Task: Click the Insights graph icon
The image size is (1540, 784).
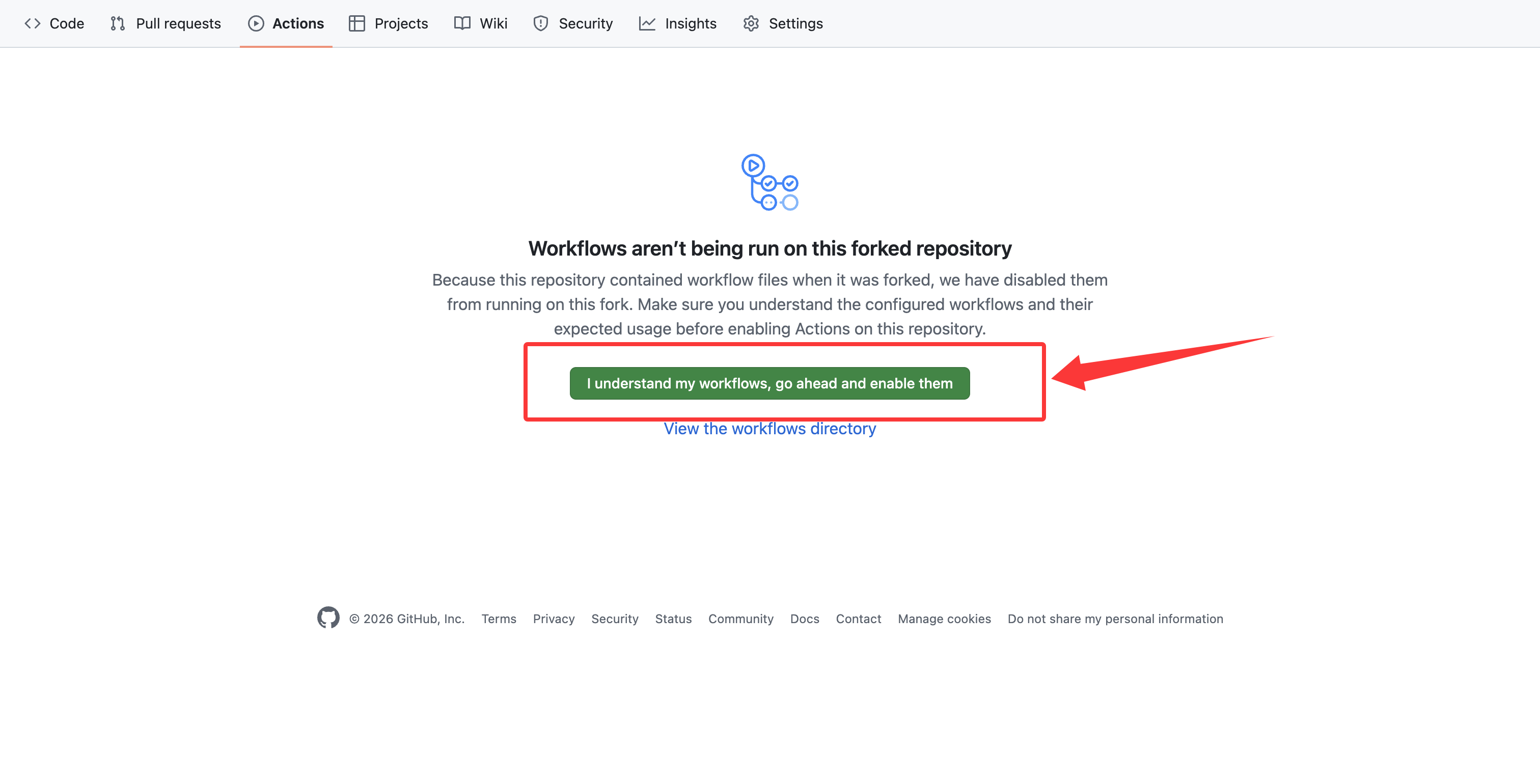Action: (x=647, y=23)
